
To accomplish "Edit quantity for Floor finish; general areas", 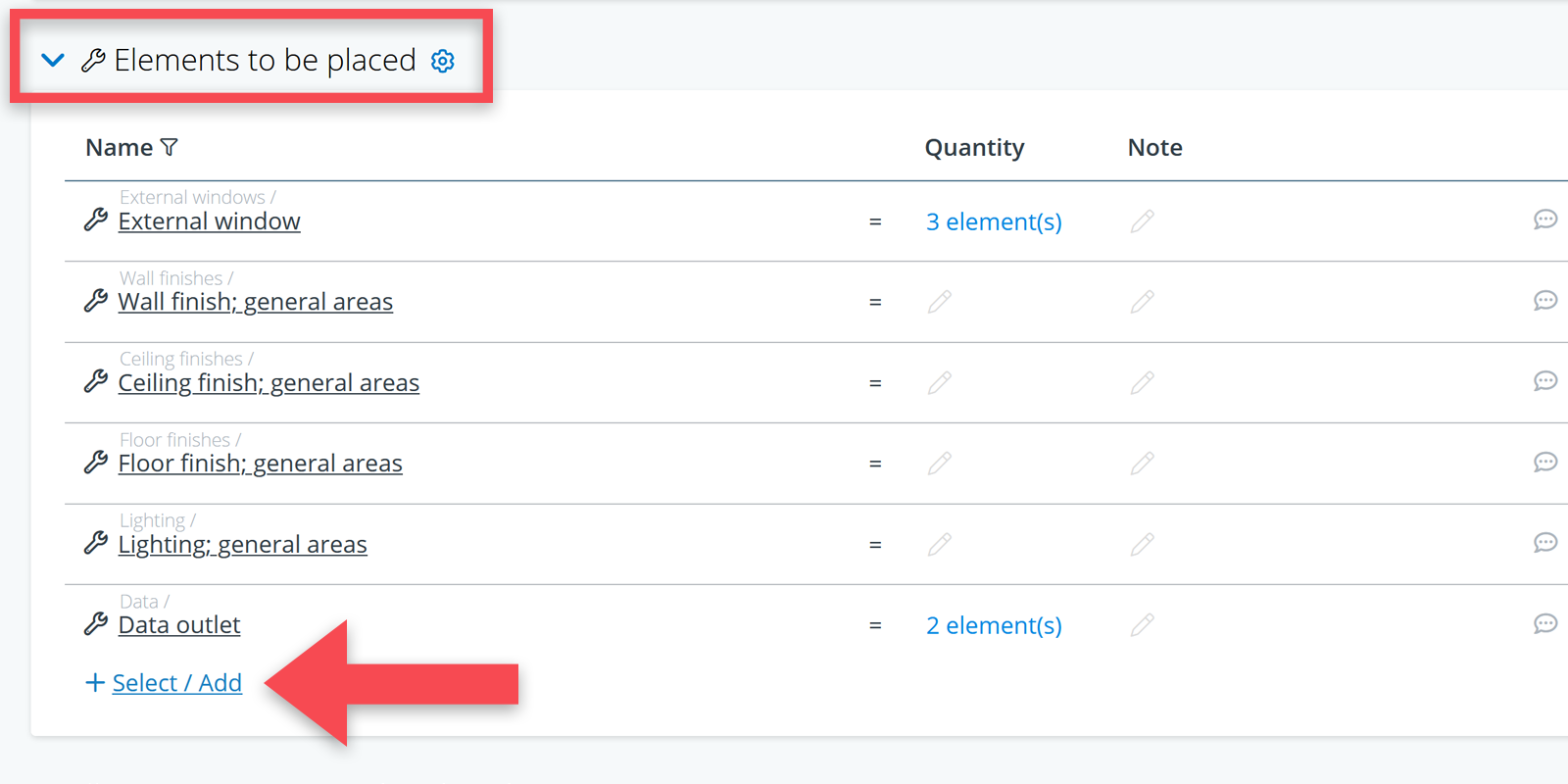I will coord(940,463).
